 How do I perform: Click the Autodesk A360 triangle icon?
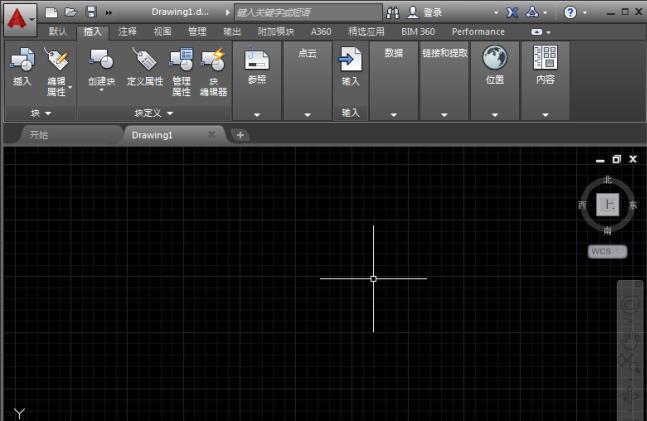coord(532,12)
